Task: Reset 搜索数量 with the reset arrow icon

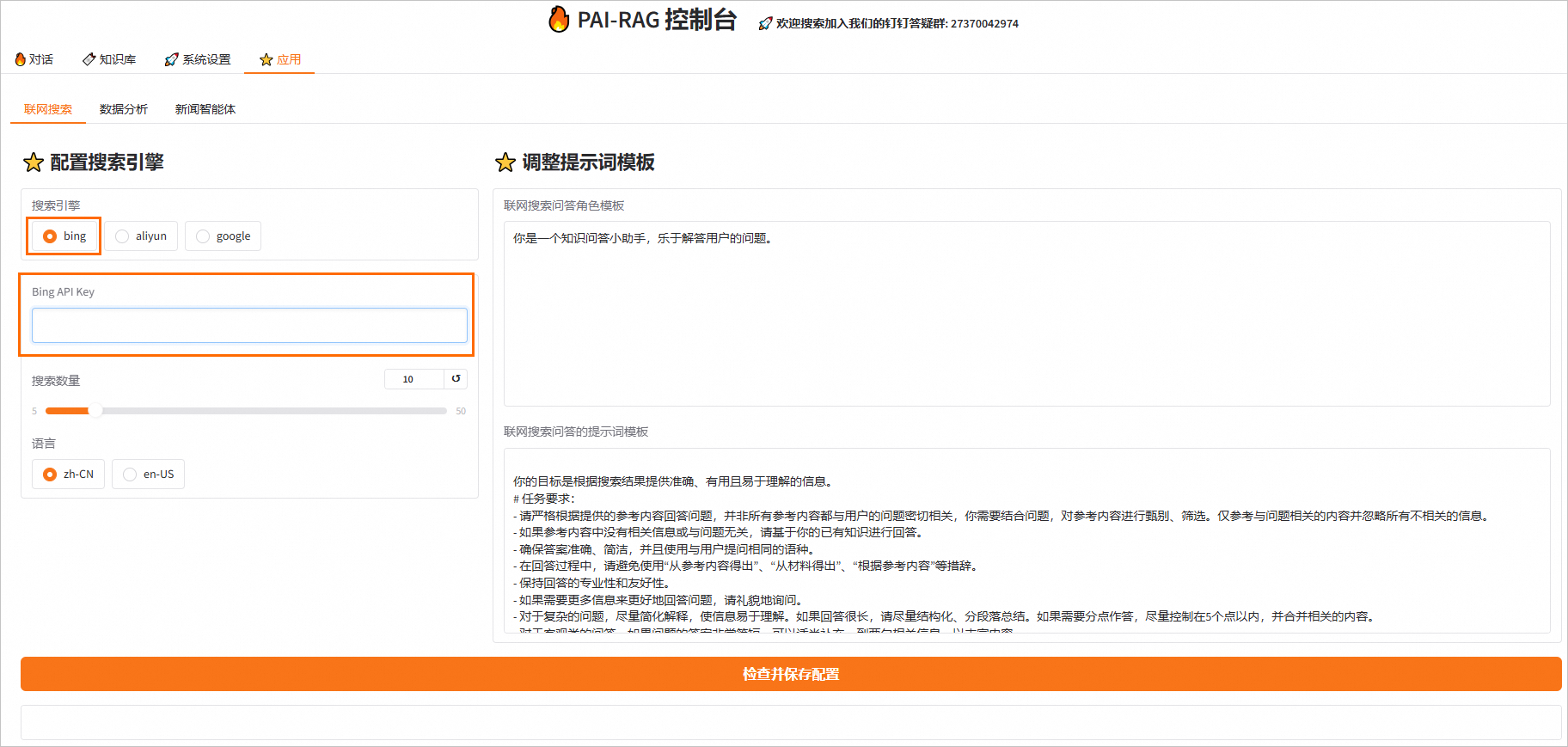Action: 456,379
